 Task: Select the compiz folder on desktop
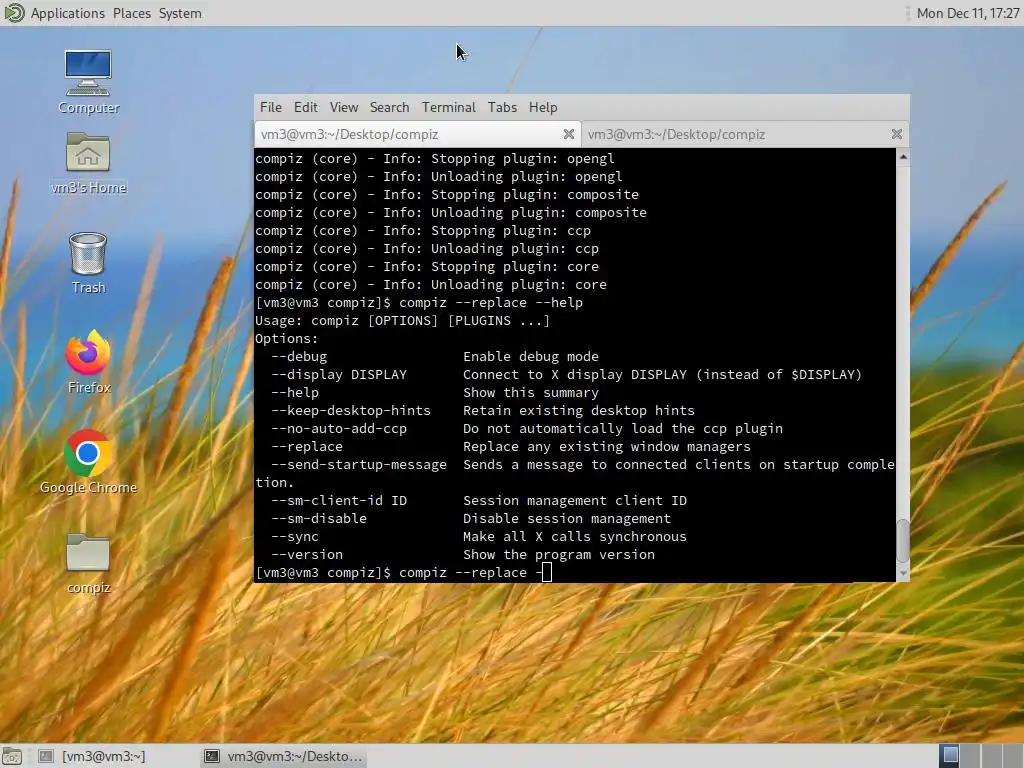point(88,563)
